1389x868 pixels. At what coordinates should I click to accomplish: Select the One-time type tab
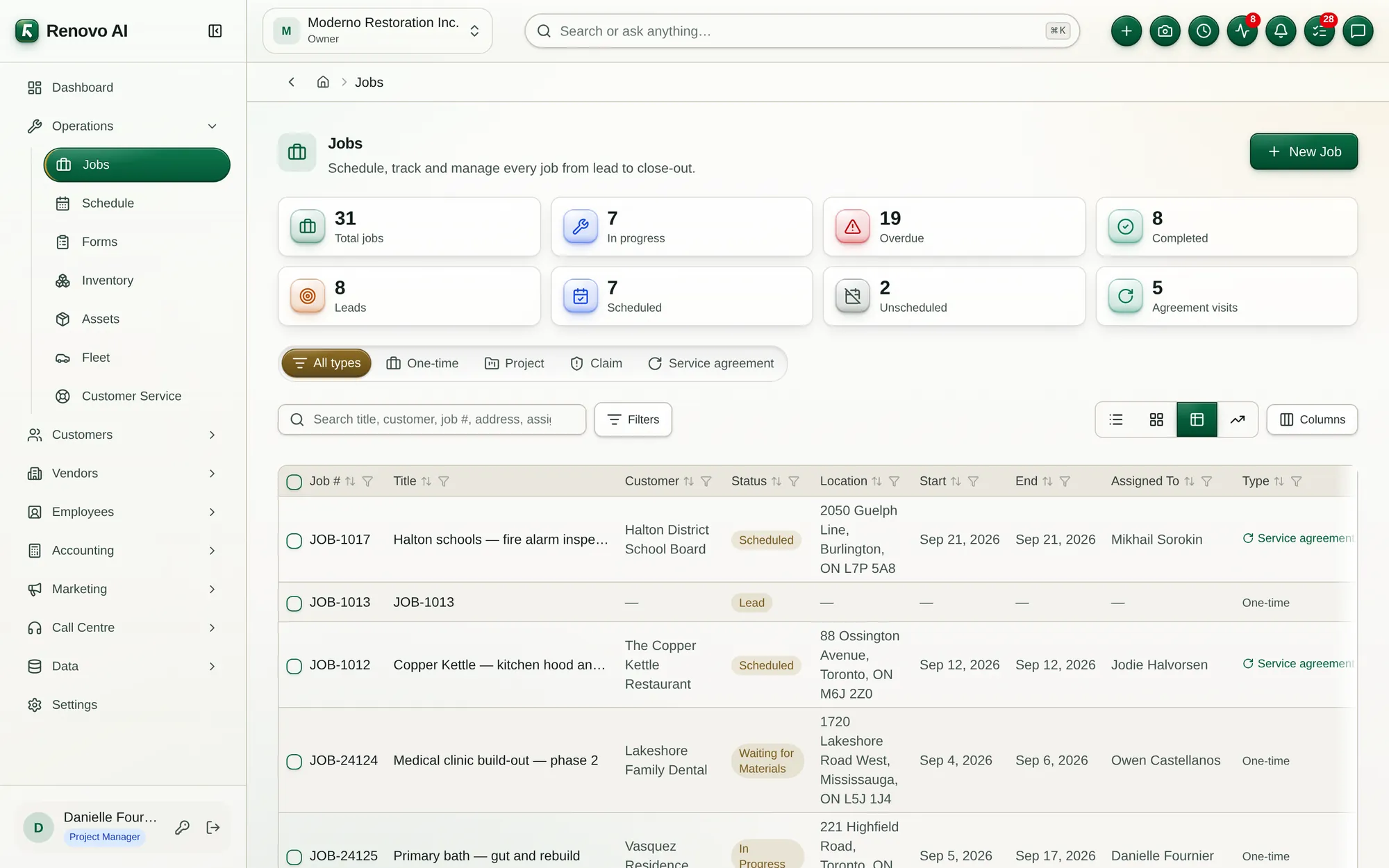point(422,363)
